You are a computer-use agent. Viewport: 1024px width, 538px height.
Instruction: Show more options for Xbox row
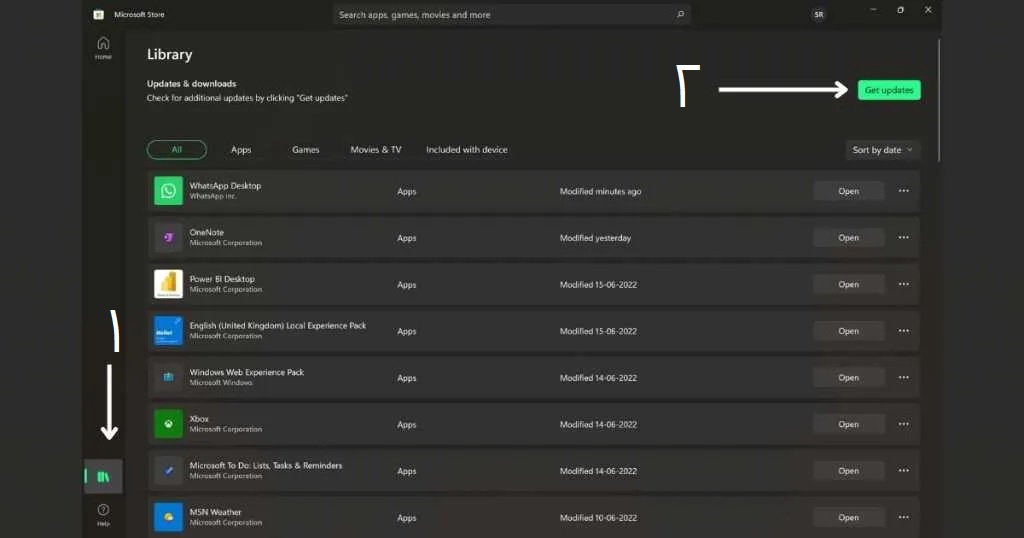(x=903, y=424)
